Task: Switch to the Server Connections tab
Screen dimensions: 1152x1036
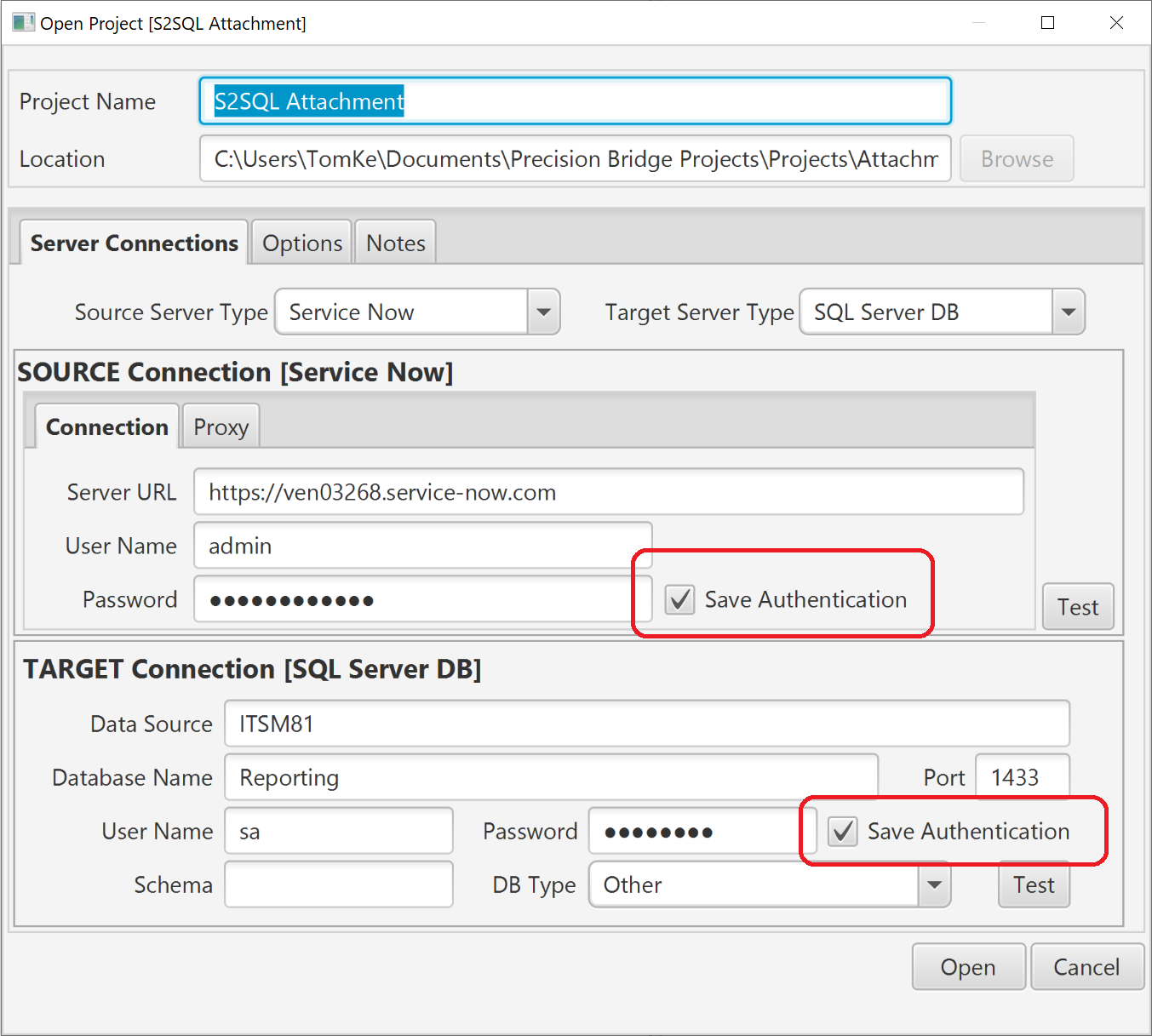Action: coord(134,243)
